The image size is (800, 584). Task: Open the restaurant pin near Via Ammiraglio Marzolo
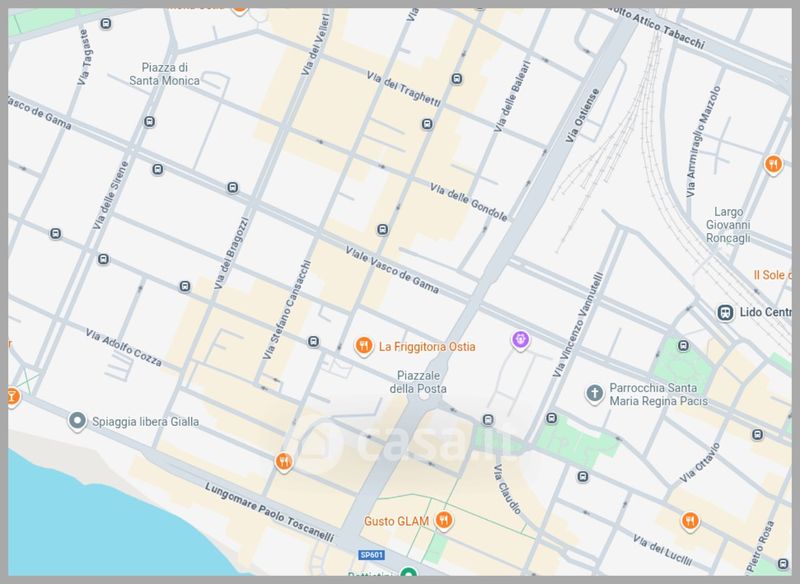pos(772,164)
